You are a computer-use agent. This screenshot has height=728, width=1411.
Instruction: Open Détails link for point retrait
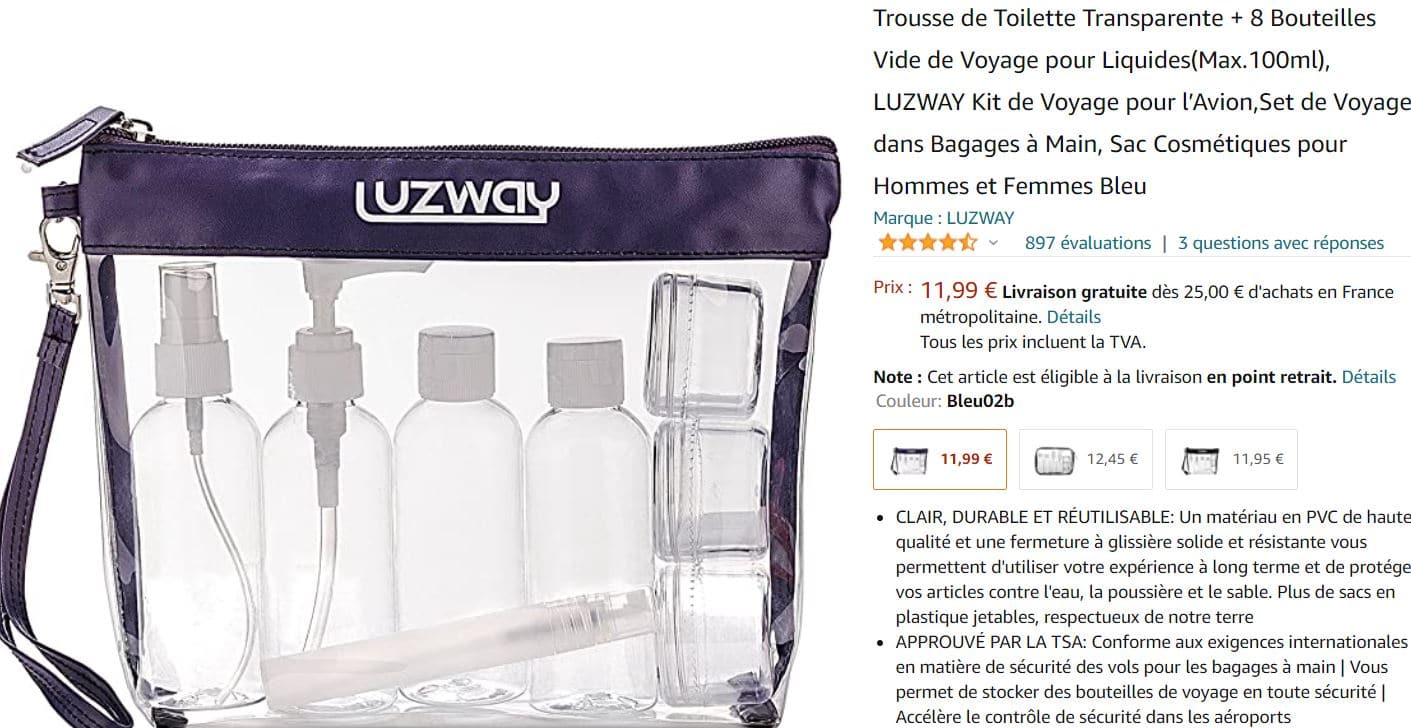coord(1368,377)
